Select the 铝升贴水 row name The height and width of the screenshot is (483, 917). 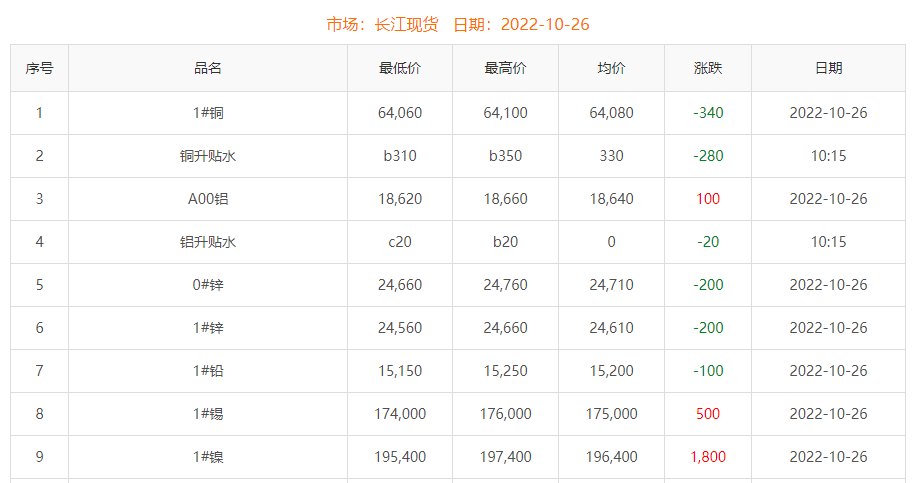point(208,242)
